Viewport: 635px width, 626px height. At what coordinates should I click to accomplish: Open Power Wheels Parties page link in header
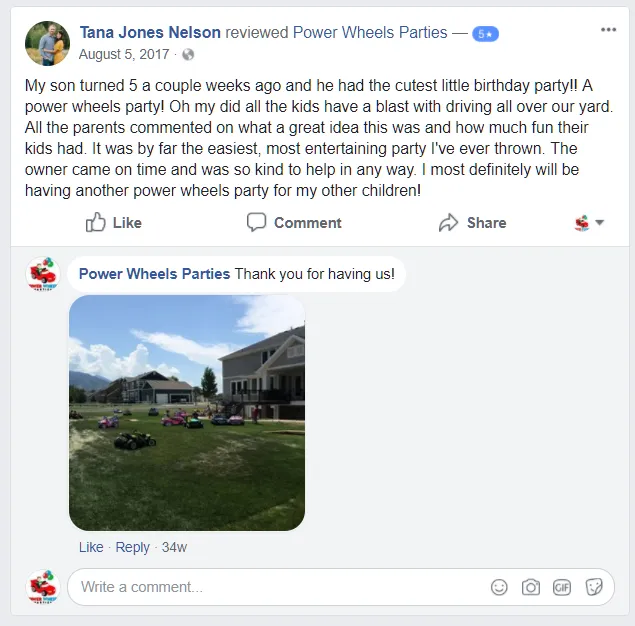(x=370, y=32)
